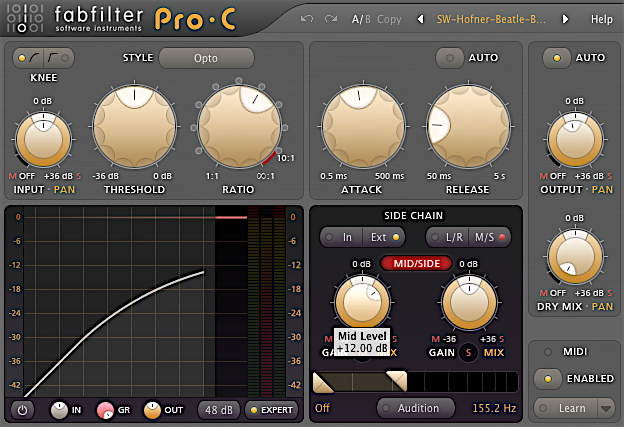The height and width of the screenshot is (427, 624).
Task: Select side chain In source
Action: (341, 238)
